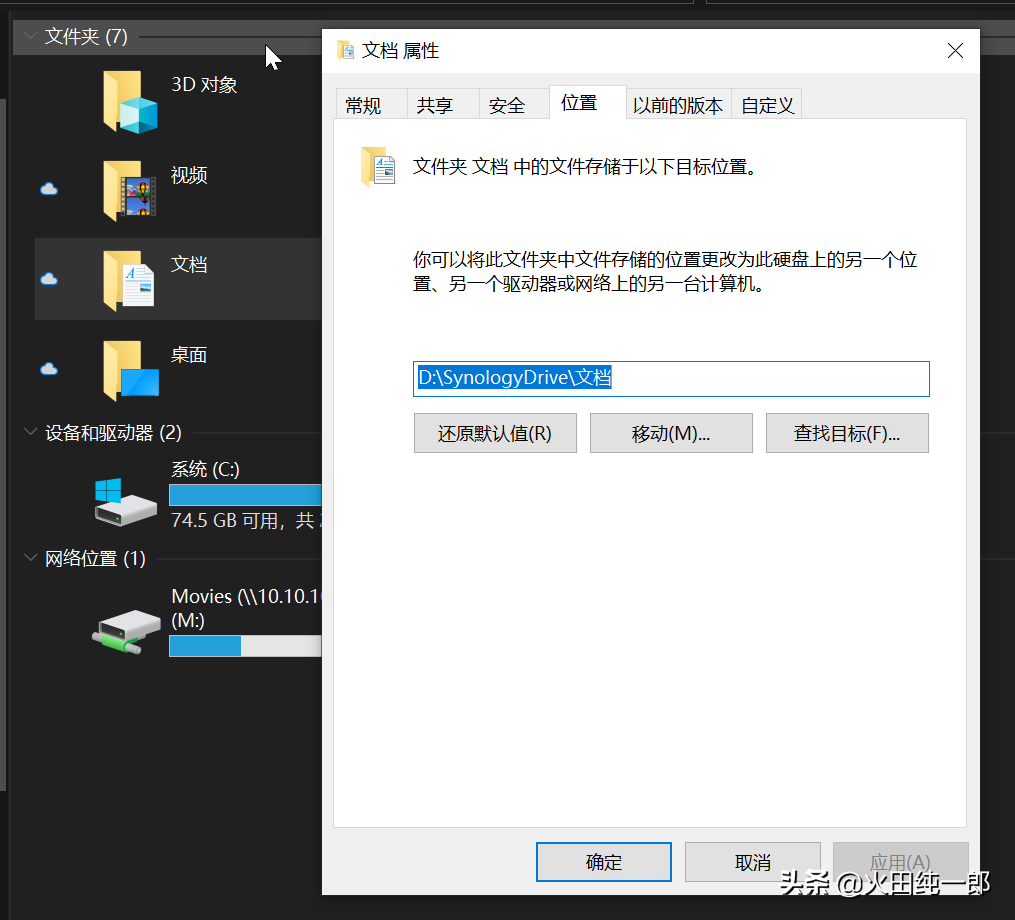1015x920 pixels.
Task: Select the 文档 folder icon in Explorer
Action: (129, 280)
